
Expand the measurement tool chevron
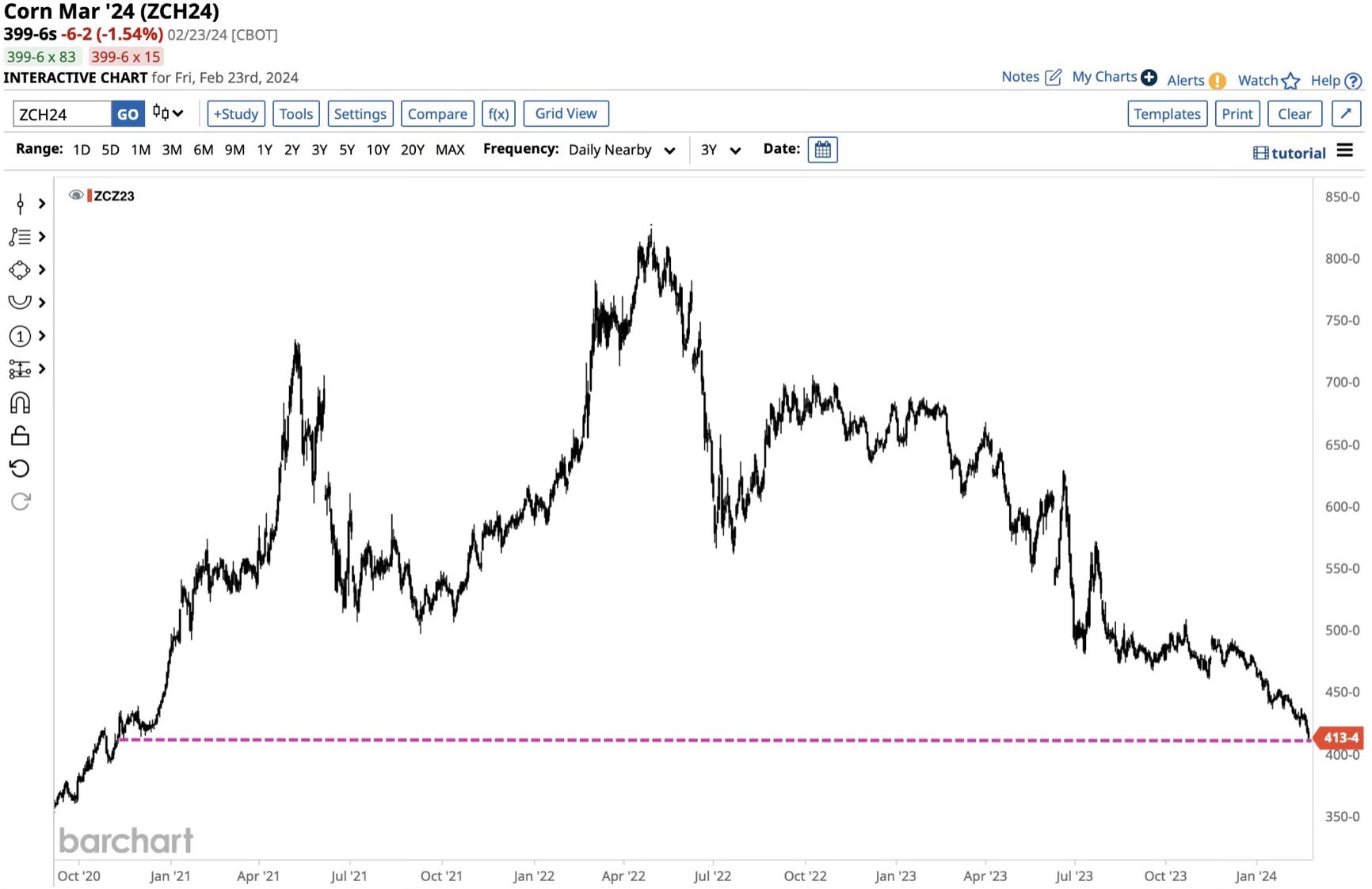(x=42, y=369)
